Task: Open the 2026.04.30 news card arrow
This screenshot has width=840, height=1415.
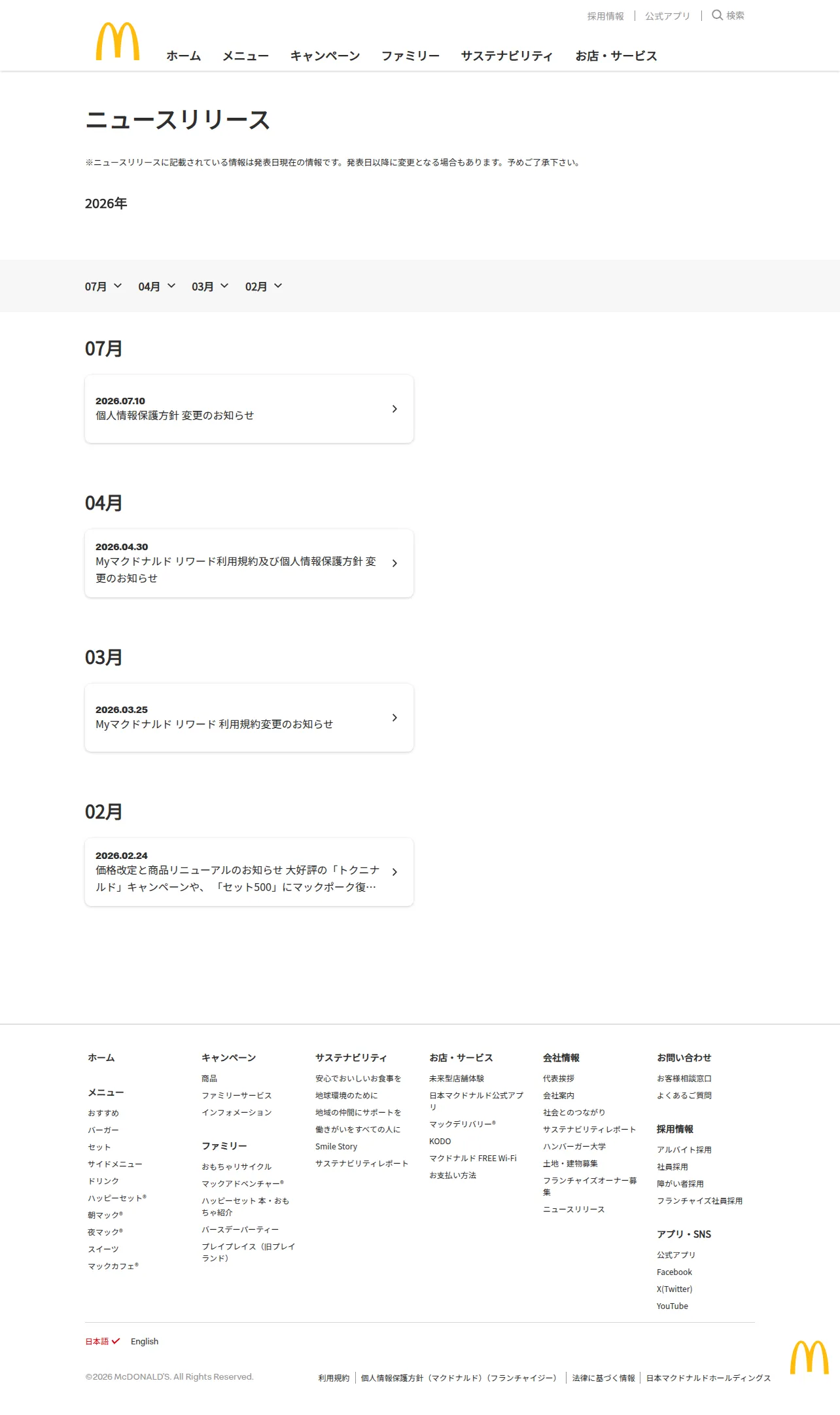Action: 394,563
